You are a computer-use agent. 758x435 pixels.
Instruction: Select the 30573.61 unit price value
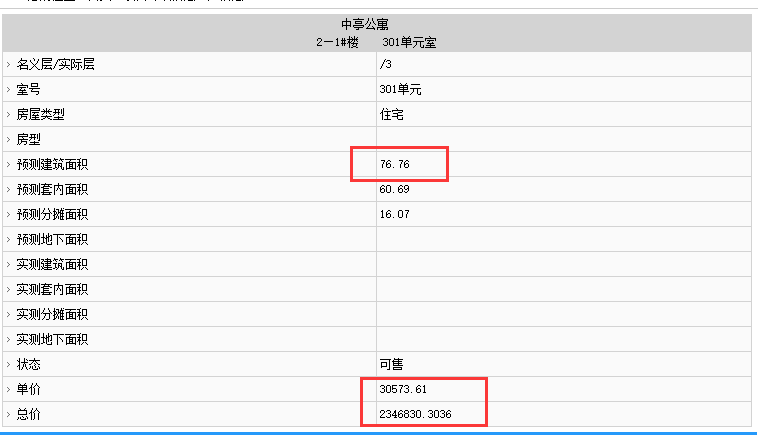click(403, 390)
